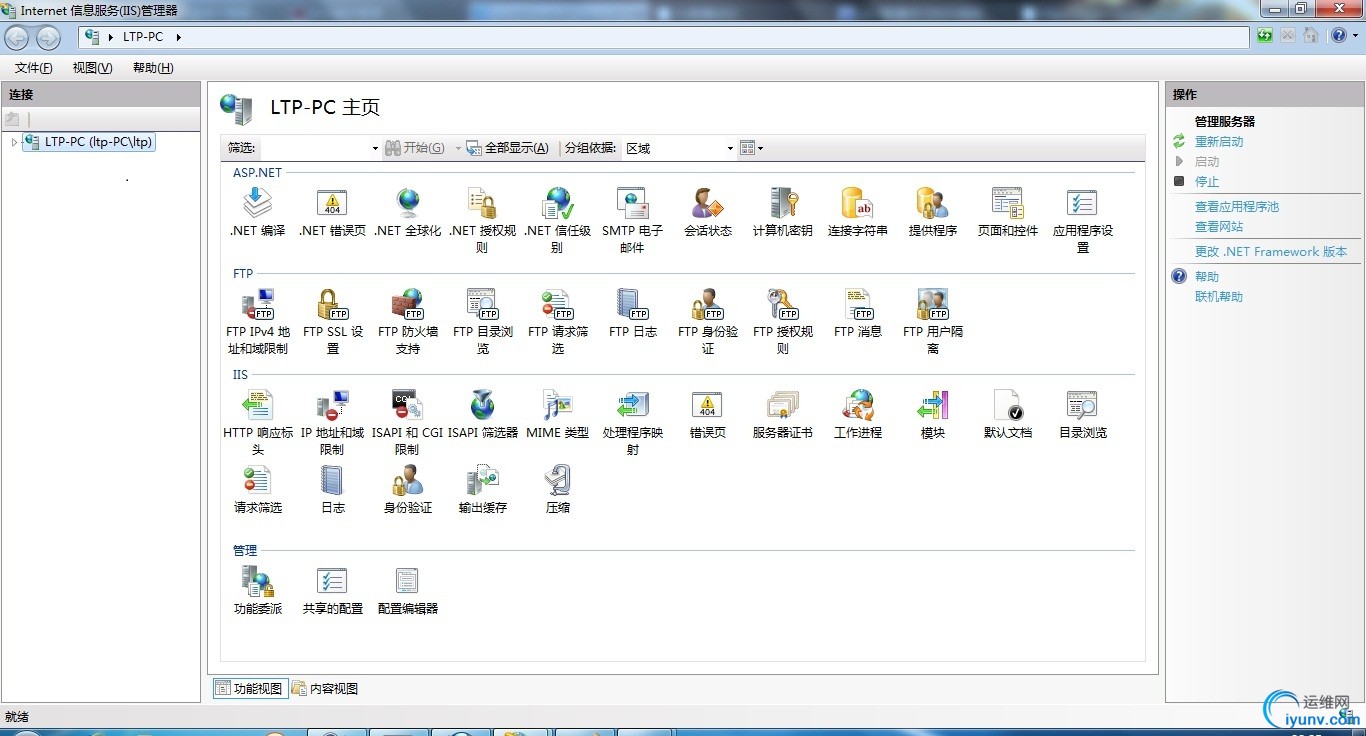
Task: Open the FTP 身份验证 feature
Action: [x=707, y=322]
